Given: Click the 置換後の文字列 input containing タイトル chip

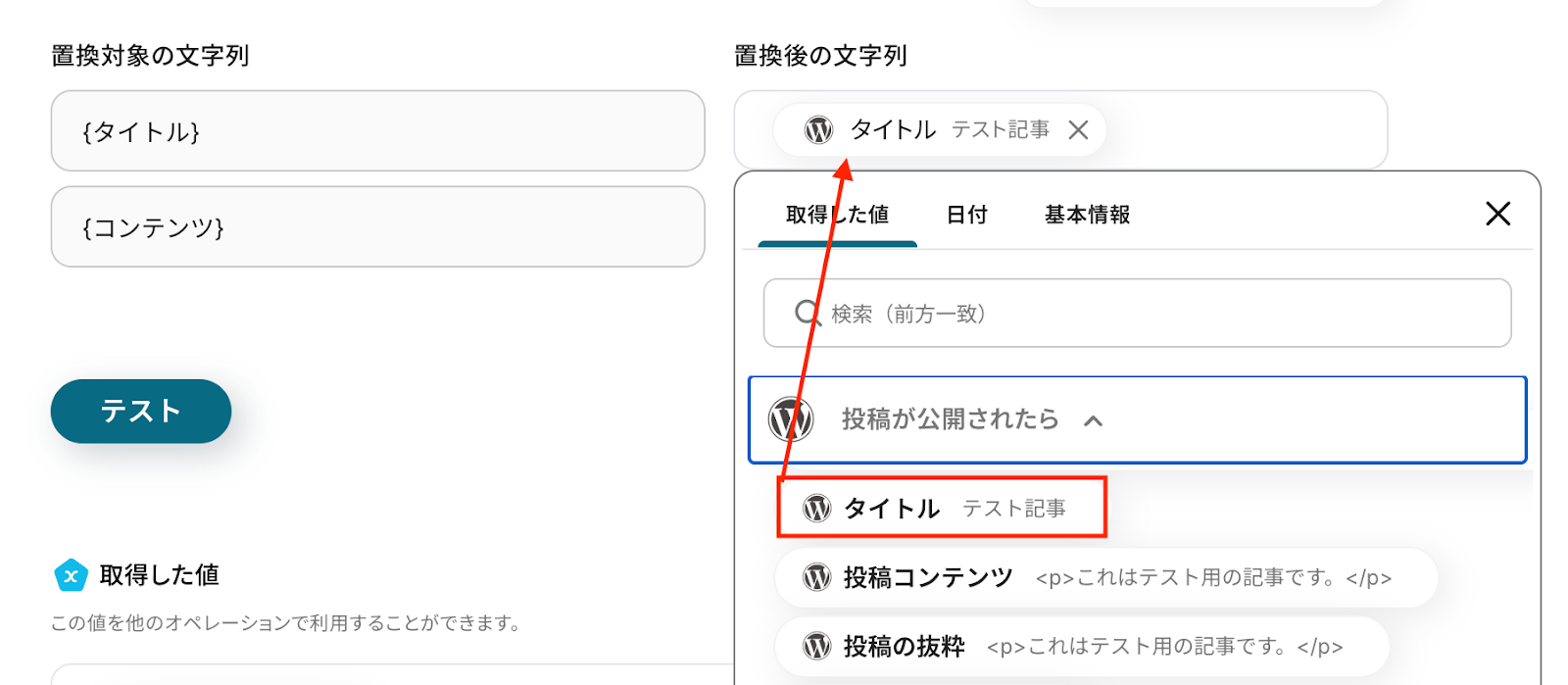Looking at the screenshot, I should click(1060, 129).
